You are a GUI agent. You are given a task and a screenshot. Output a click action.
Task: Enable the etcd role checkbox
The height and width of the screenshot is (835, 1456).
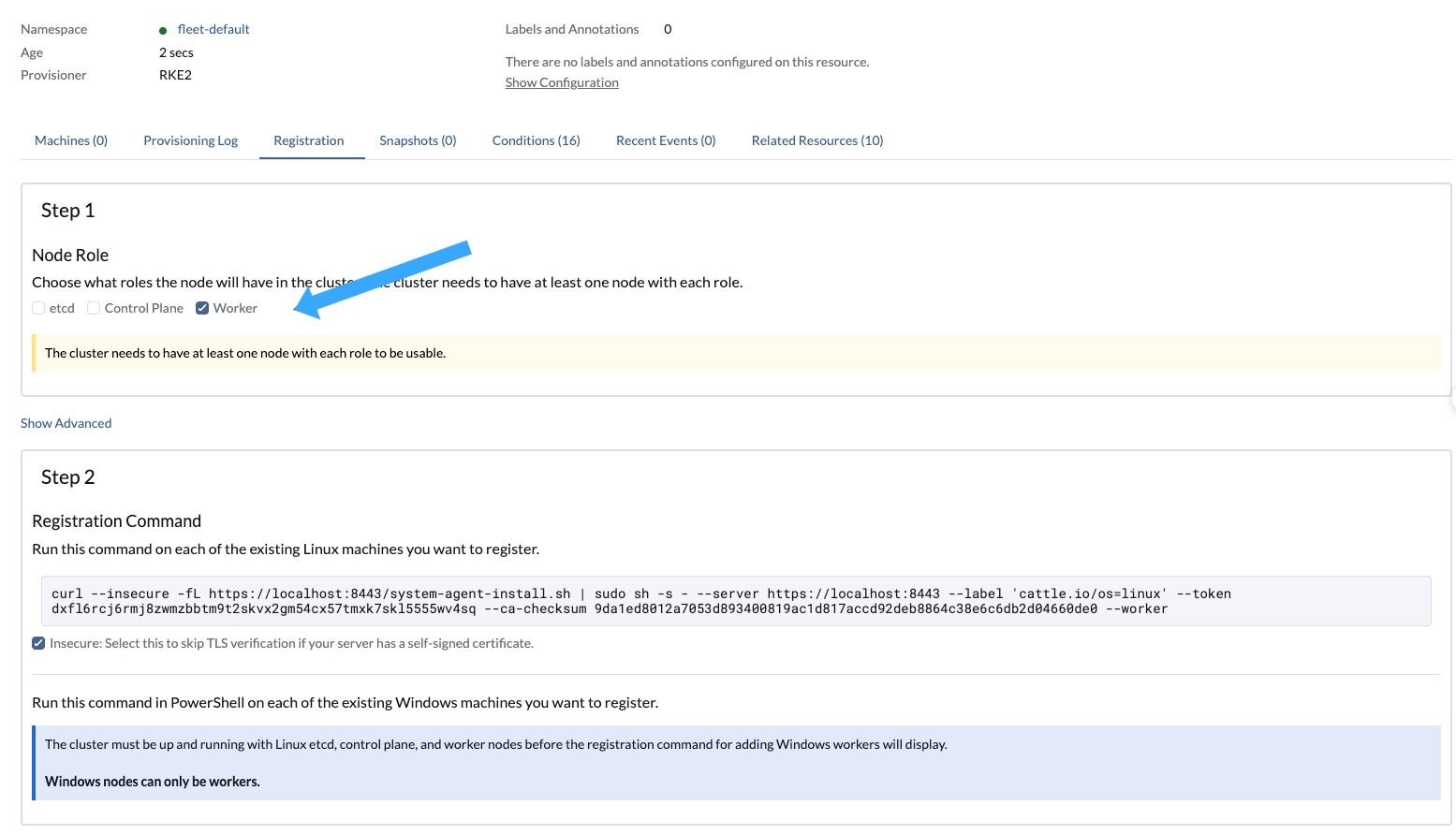click(x=38, y=307)
